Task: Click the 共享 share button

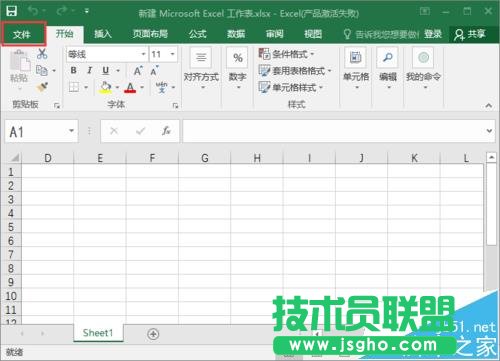Action: [470, 34]
